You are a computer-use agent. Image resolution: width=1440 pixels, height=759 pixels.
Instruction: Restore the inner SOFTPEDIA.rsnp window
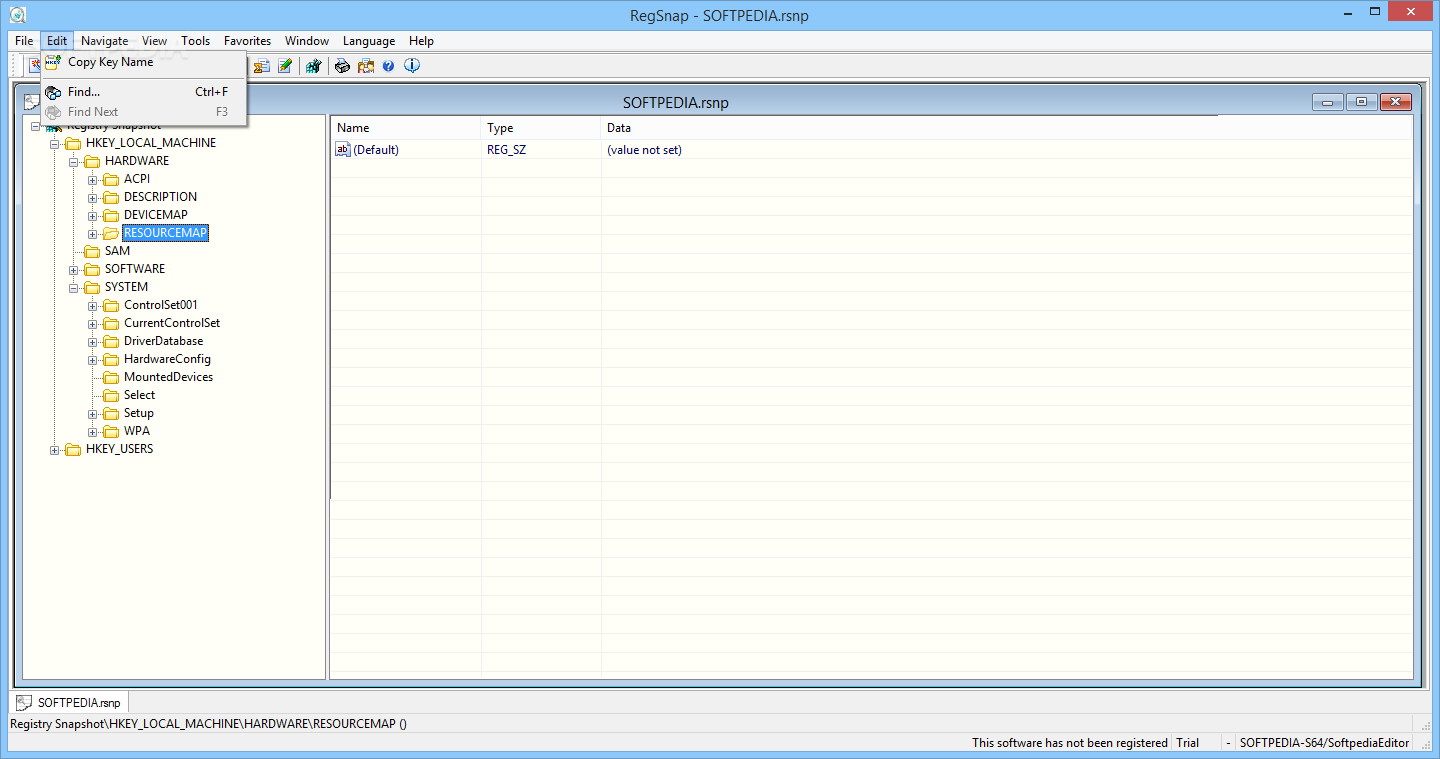click(1361, 102)
